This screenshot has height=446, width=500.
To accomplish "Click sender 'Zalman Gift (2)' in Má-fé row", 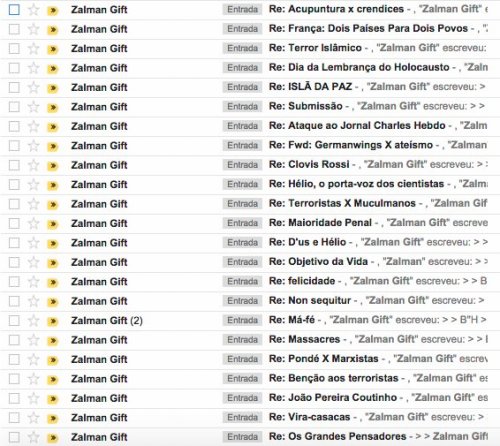I will 107,321.
